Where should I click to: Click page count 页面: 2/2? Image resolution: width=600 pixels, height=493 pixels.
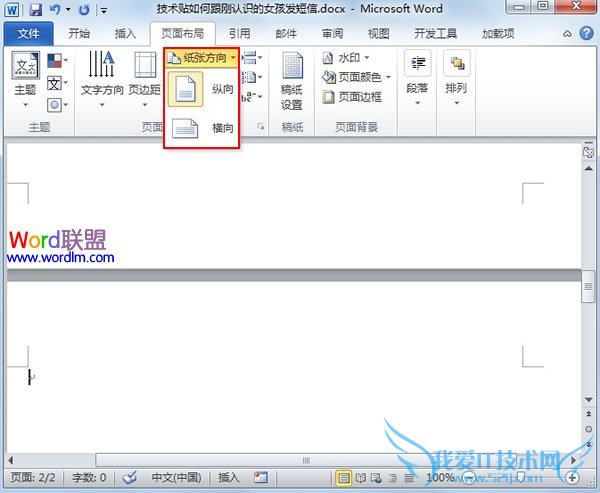[x=33, y=477]
